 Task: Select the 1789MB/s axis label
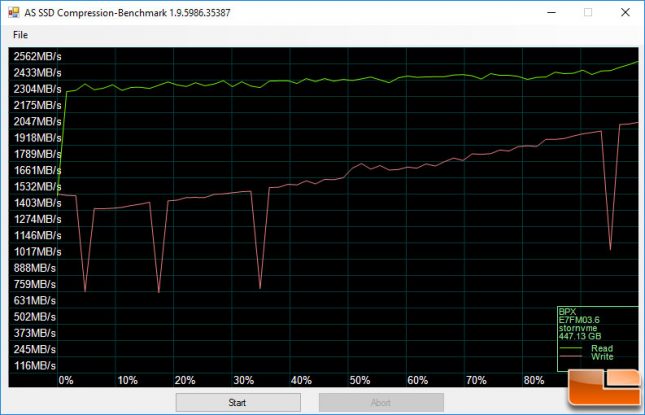[x=37, y=154]
